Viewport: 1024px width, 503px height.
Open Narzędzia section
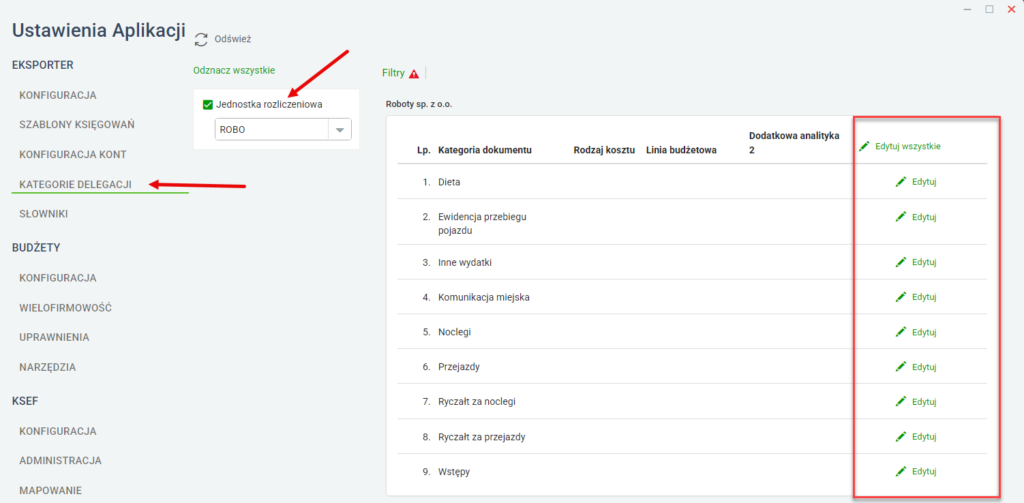[x=48, y=367]
